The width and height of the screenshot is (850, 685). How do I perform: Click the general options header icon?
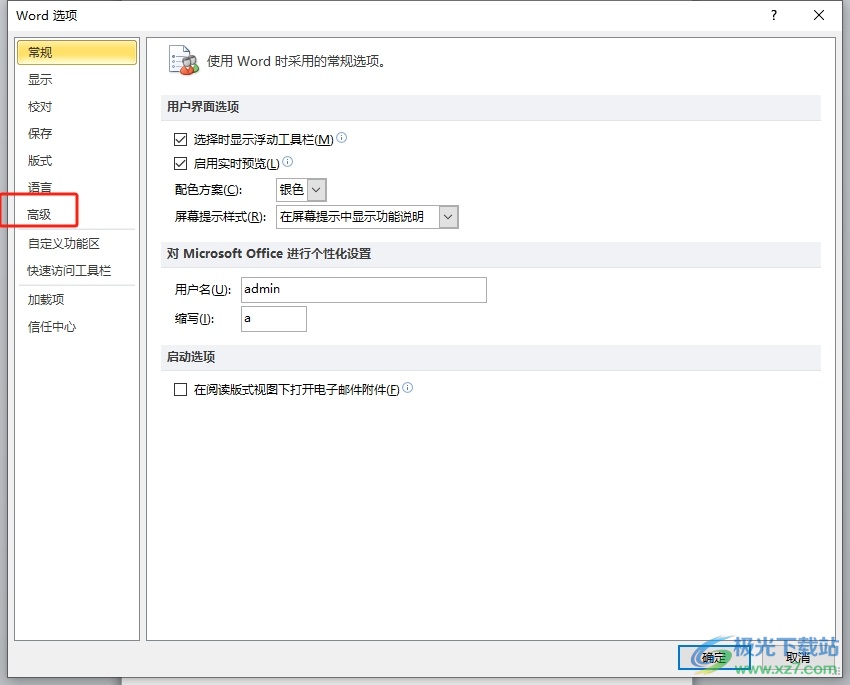coord(184,61)
